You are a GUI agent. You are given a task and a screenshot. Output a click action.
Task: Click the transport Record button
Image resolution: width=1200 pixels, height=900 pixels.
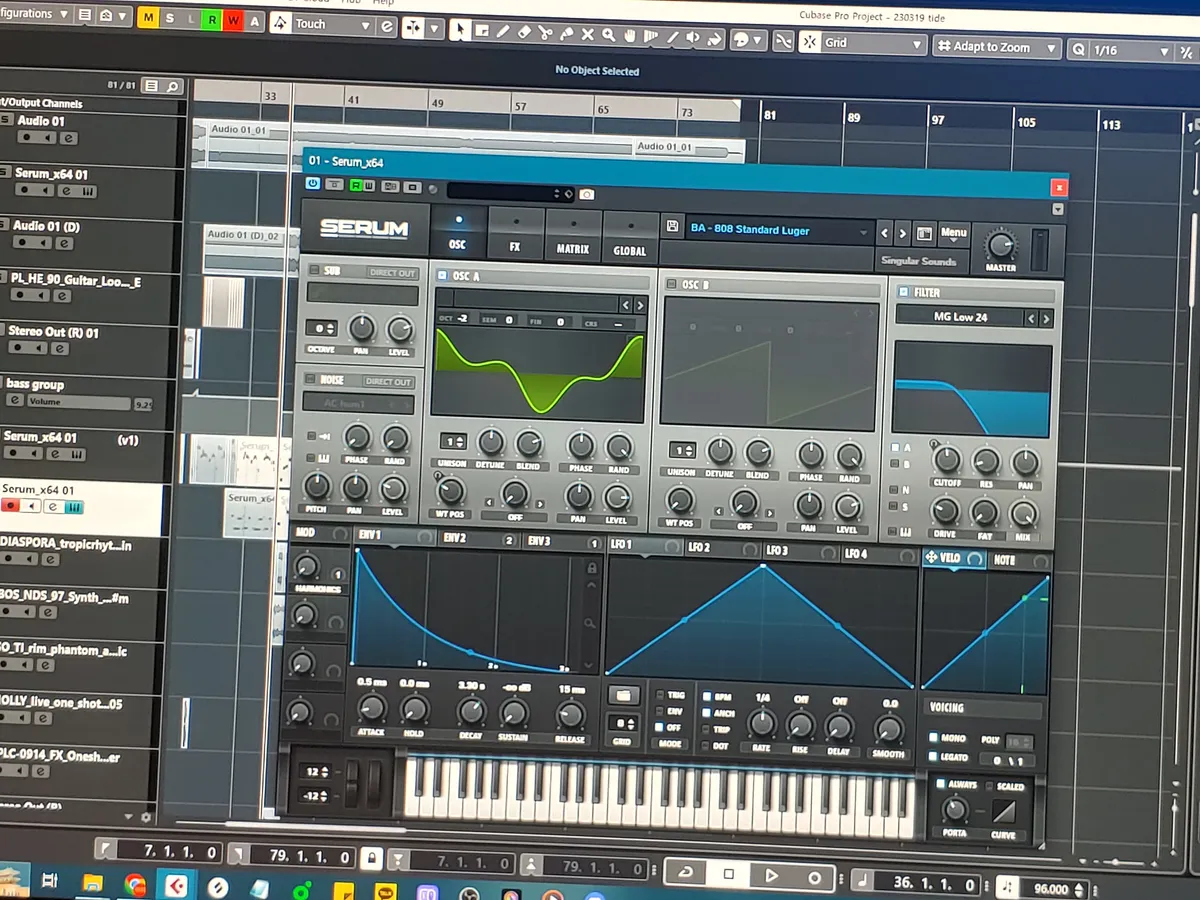click(815, 877)
